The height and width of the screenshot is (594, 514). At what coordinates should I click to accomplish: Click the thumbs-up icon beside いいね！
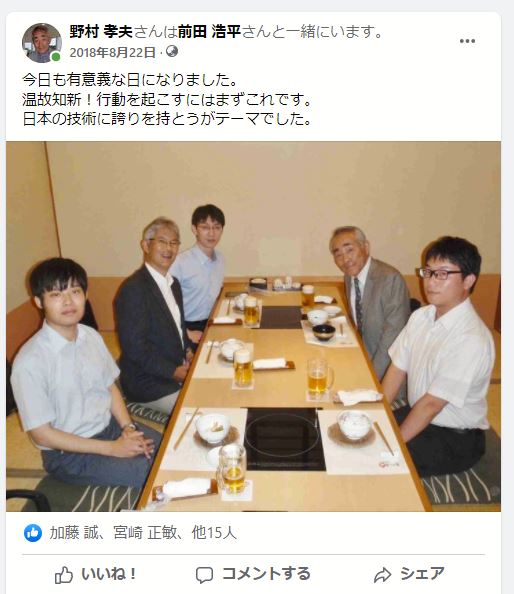[x=64, y=575]
